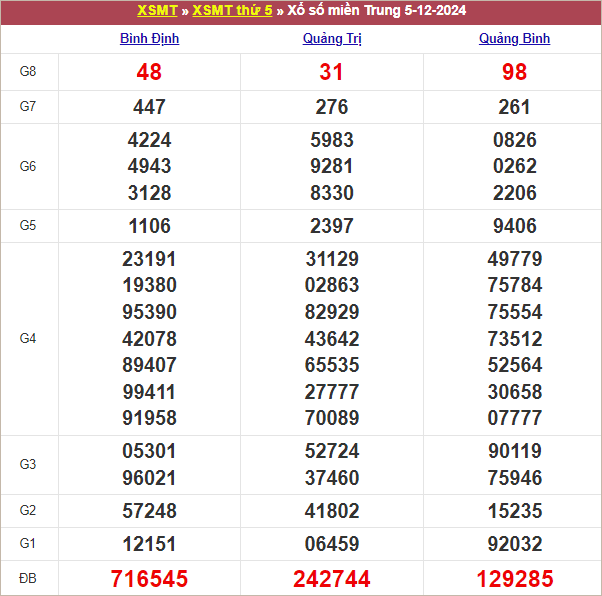Open the XSMT thứ 5 link

(x=232, y=10)
